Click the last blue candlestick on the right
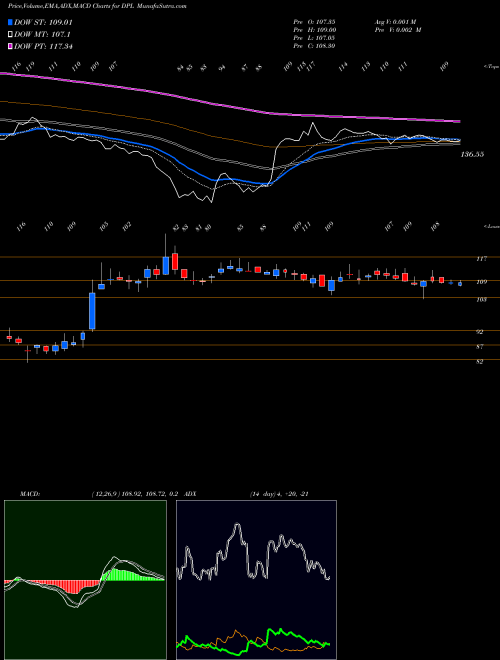 click(x=460, y=284)
